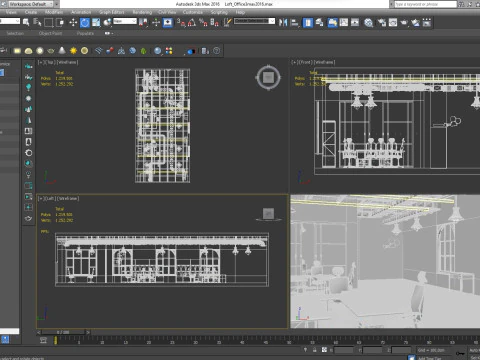Viewport: 480px width, 360px height.
Task: Toggle the Spinner Snap button
Action: [x=214, y=23]
